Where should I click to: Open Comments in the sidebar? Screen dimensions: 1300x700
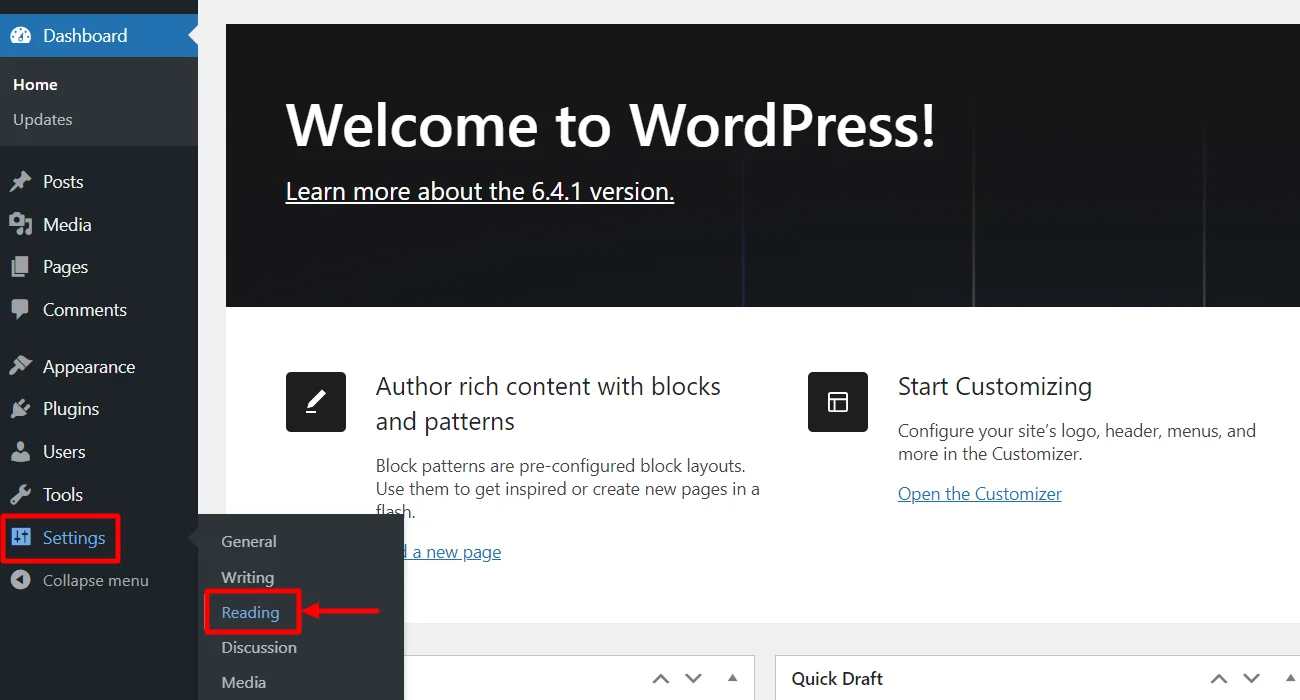[x=85, y=310]
